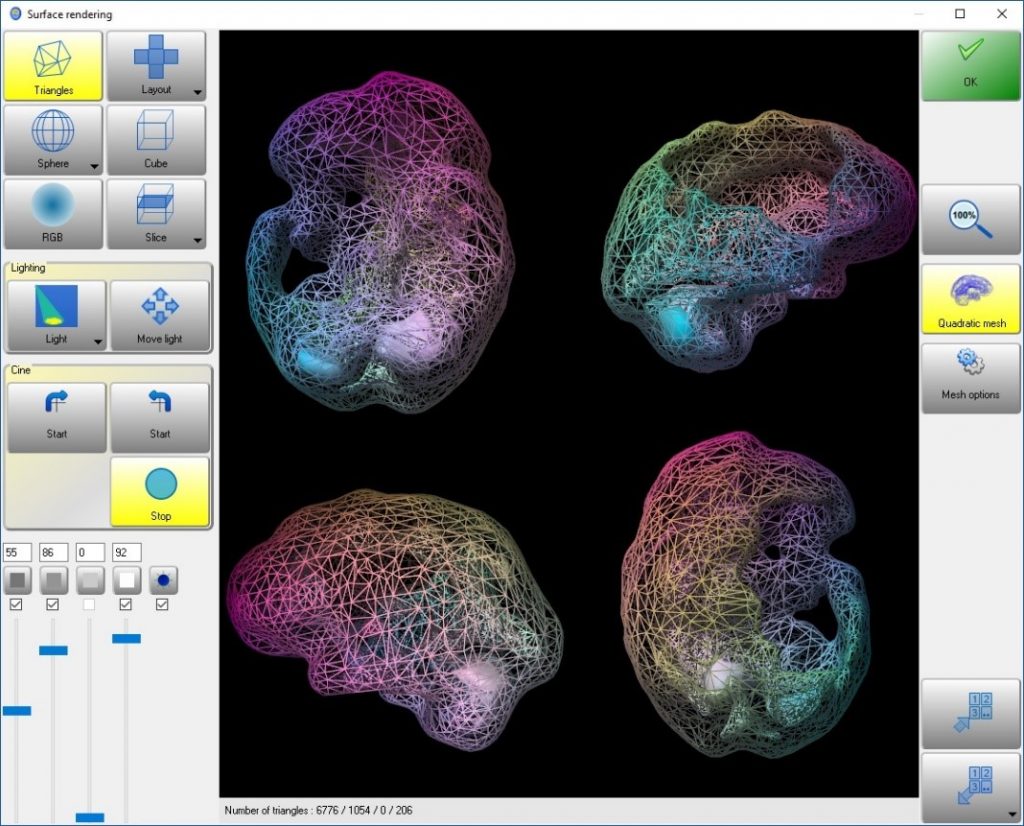Click the 100% zoom magnifier button
This screenshot has height=826, width=1024.
pyautogui.click(x=970, y=219)
